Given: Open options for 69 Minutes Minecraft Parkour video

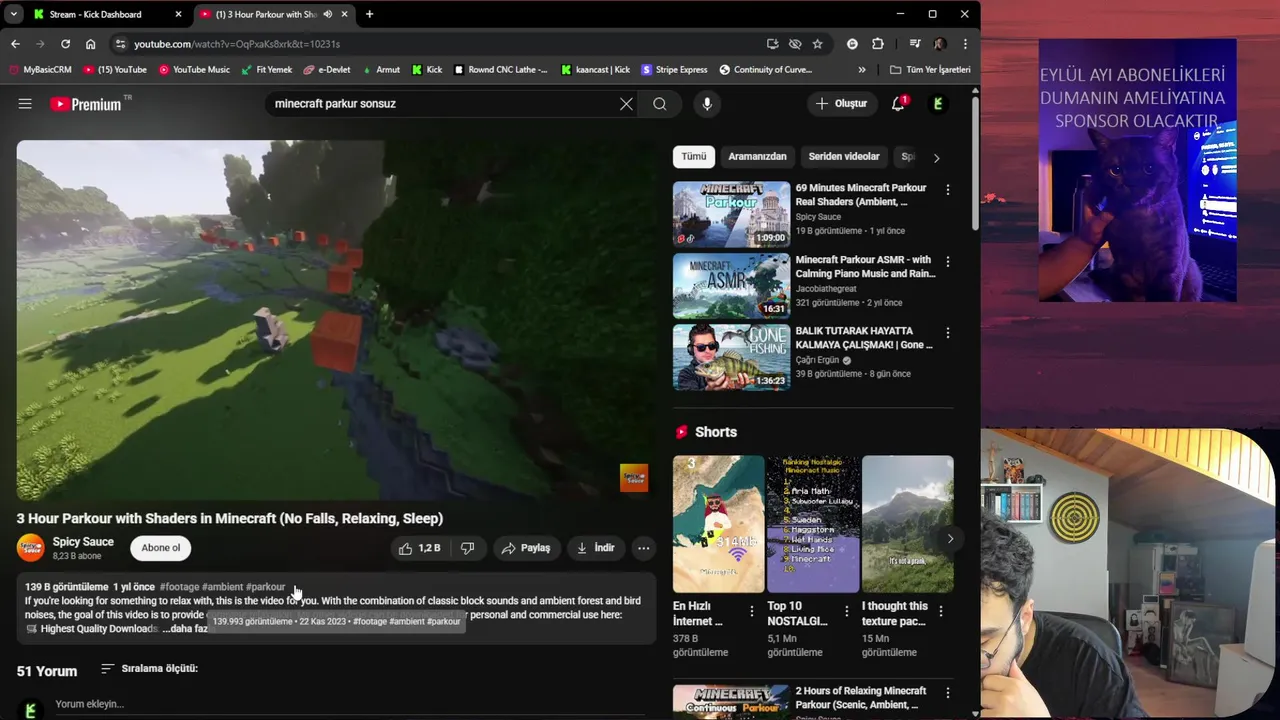Looking at the screenshot, I should click(x=948, y=190).
